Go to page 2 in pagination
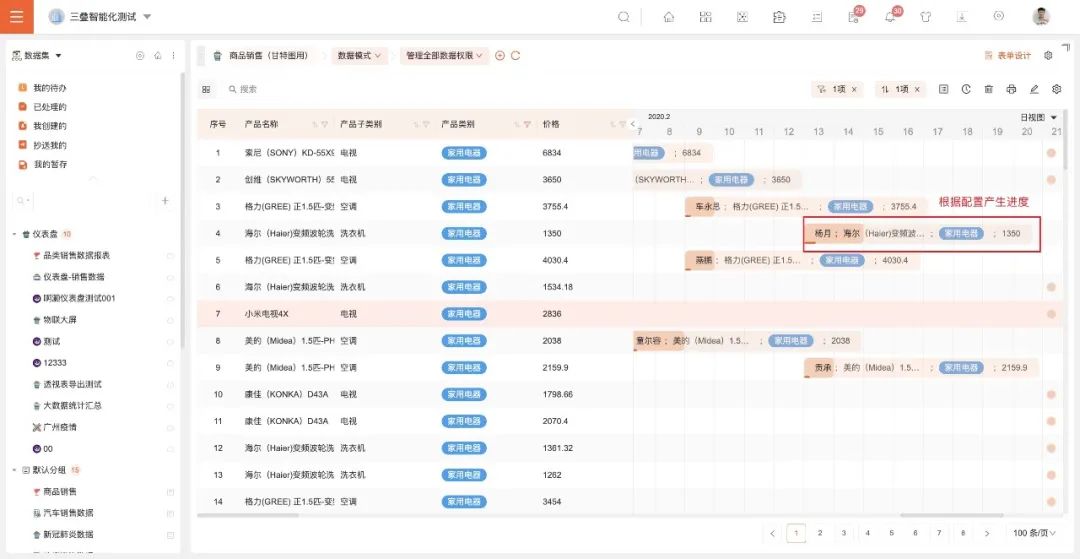1080x559 pixels. tap(820, 533)
